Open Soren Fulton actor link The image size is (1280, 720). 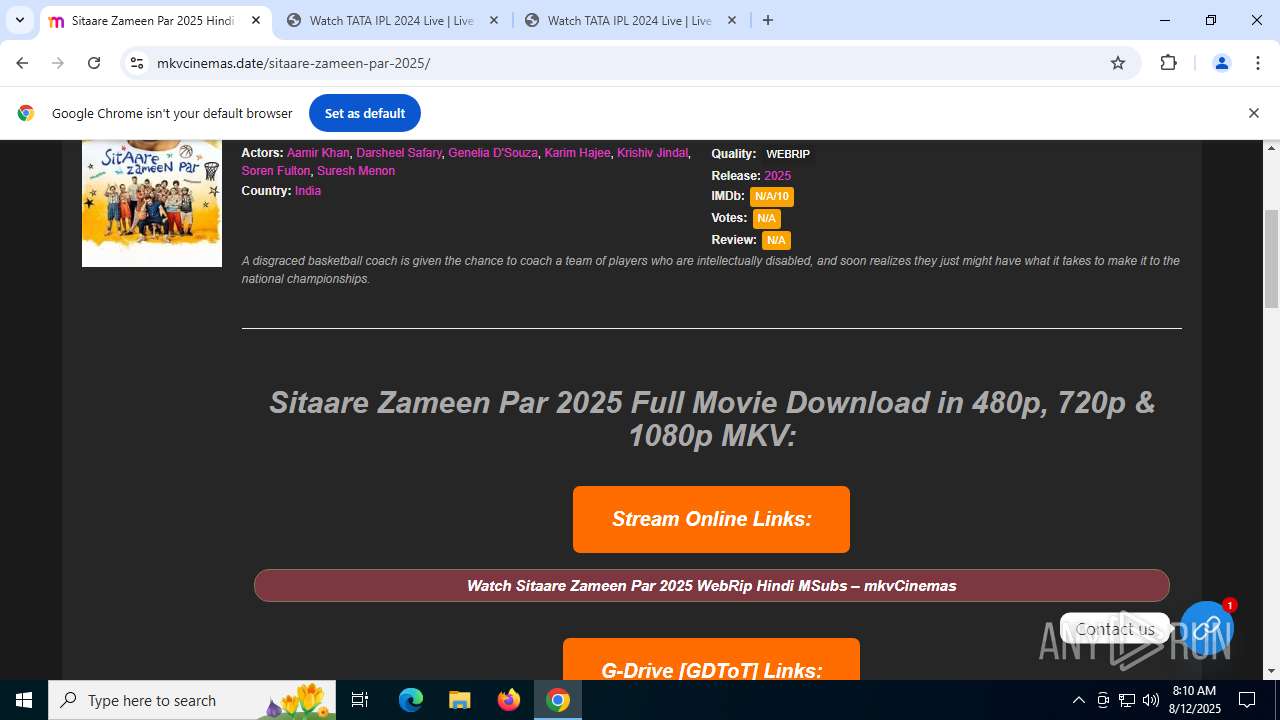tap(276, 171)
